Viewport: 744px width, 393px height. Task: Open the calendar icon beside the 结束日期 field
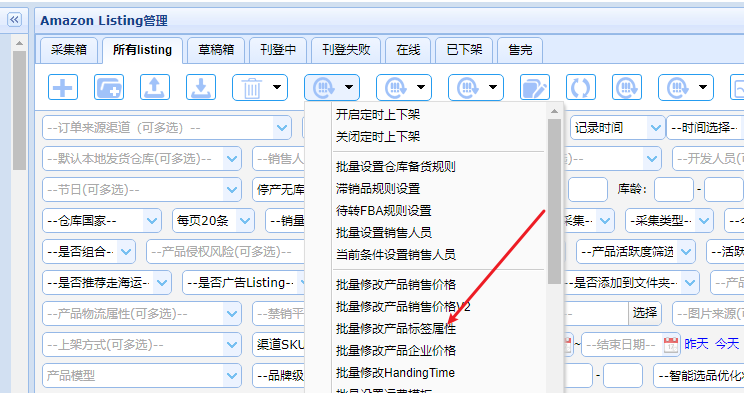tap(670, 345)
